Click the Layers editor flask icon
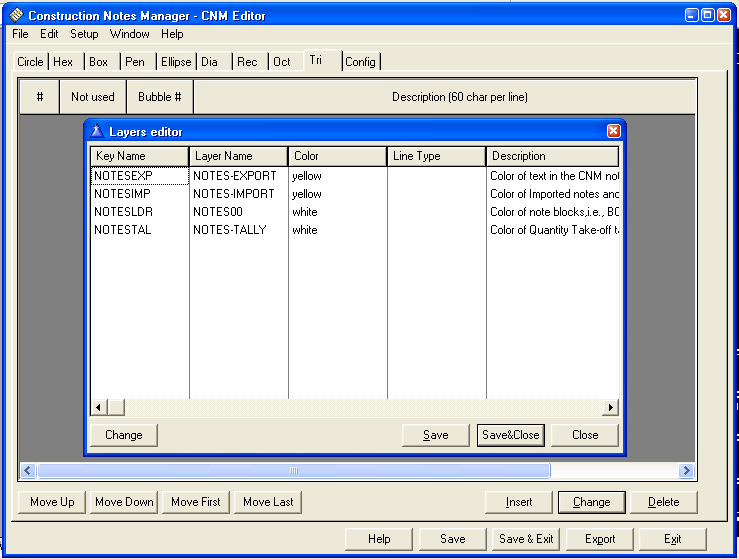The height and width of the screenshot is (559, 739). pyautogui.click(x=97, y=132)
